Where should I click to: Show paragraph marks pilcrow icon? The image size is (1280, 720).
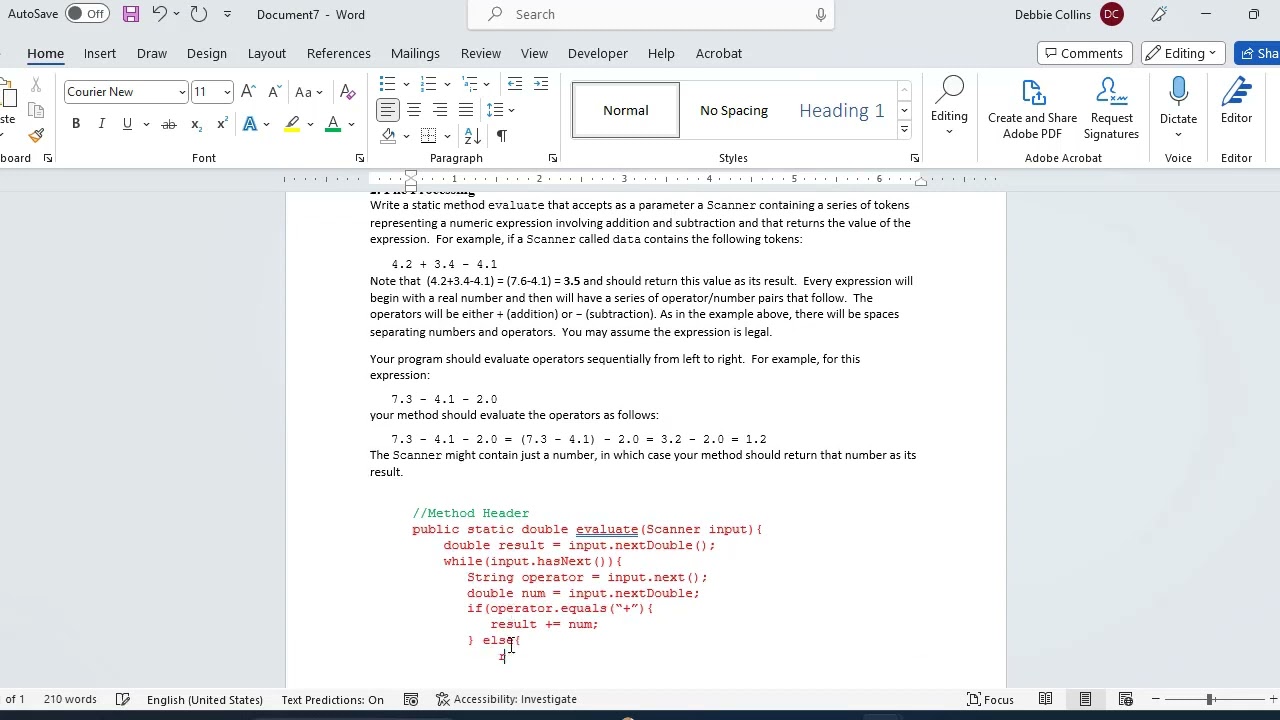click(x=501, y=136)
